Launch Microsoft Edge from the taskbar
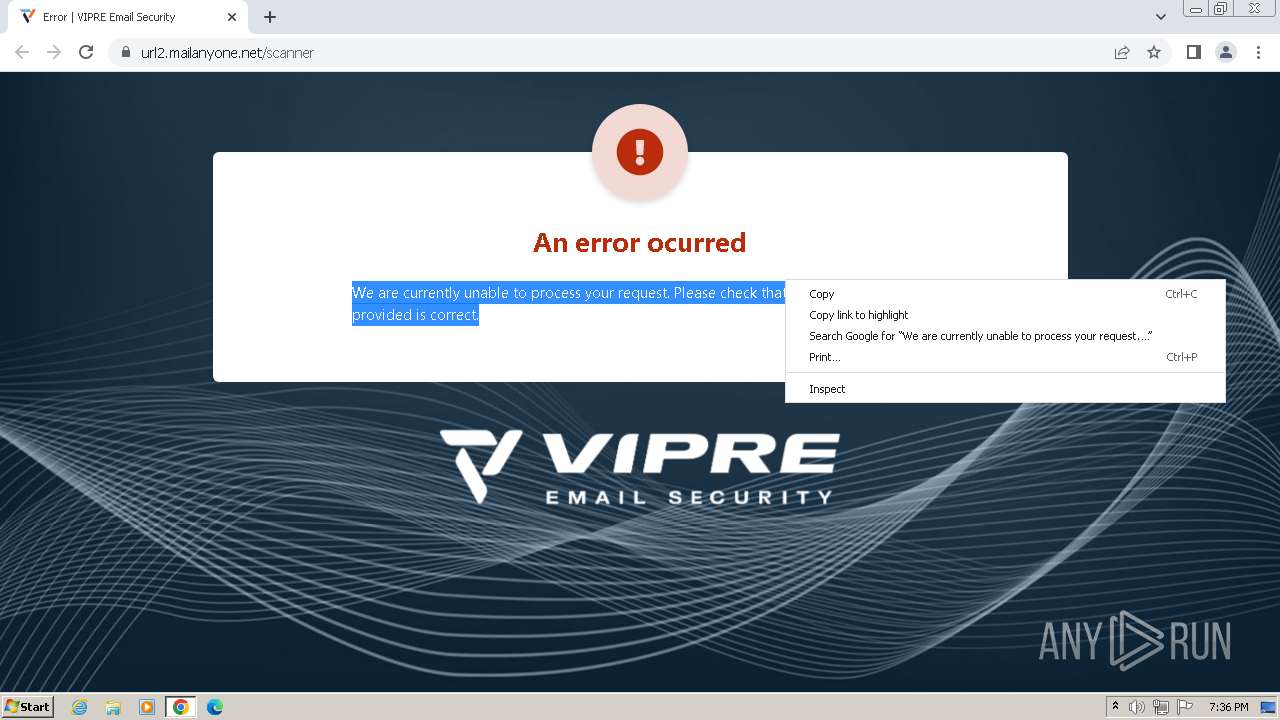1280x720 pixels. [x=214, y=707]
